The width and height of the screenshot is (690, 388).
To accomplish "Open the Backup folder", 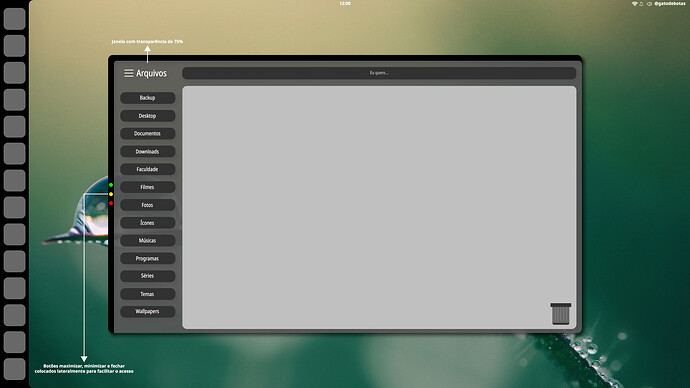I will tap(147, 98).
